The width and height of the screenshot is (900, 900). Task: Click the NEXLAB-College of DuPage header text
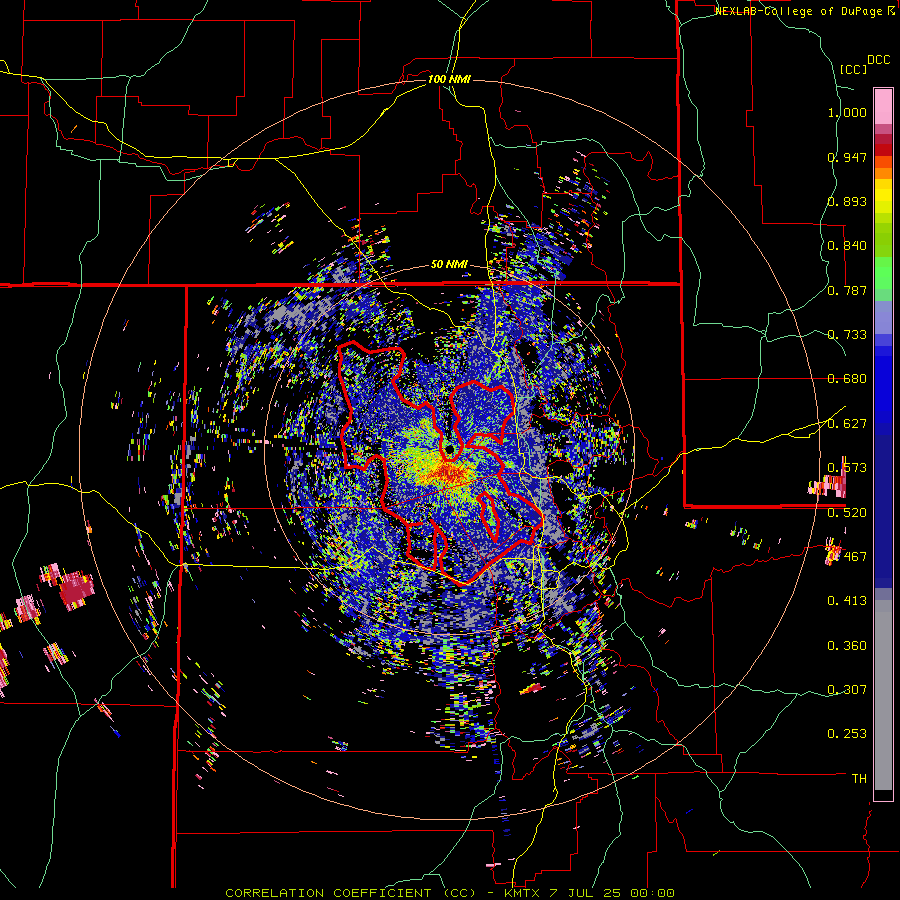[805, 11]
